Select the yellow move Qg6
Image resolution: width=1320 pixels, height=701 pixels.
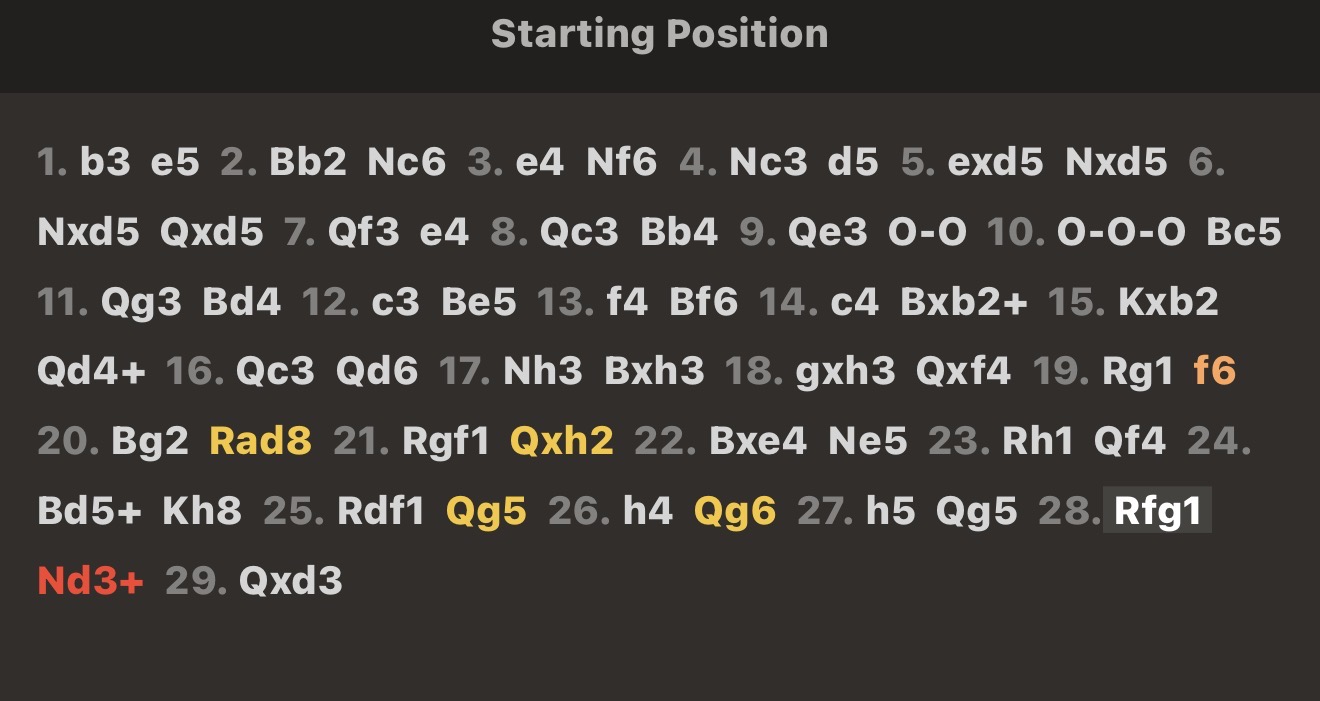[x=734, y=511]
